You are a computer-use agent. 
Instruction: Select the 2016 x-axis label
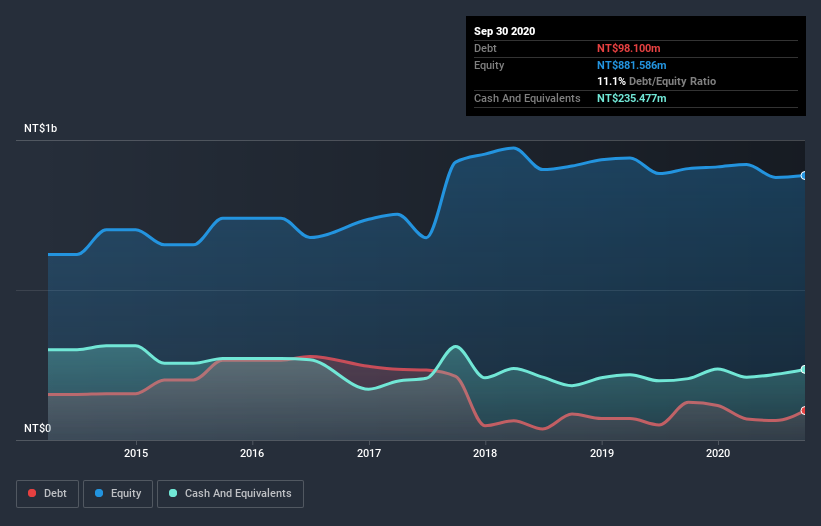click(252, 453)
